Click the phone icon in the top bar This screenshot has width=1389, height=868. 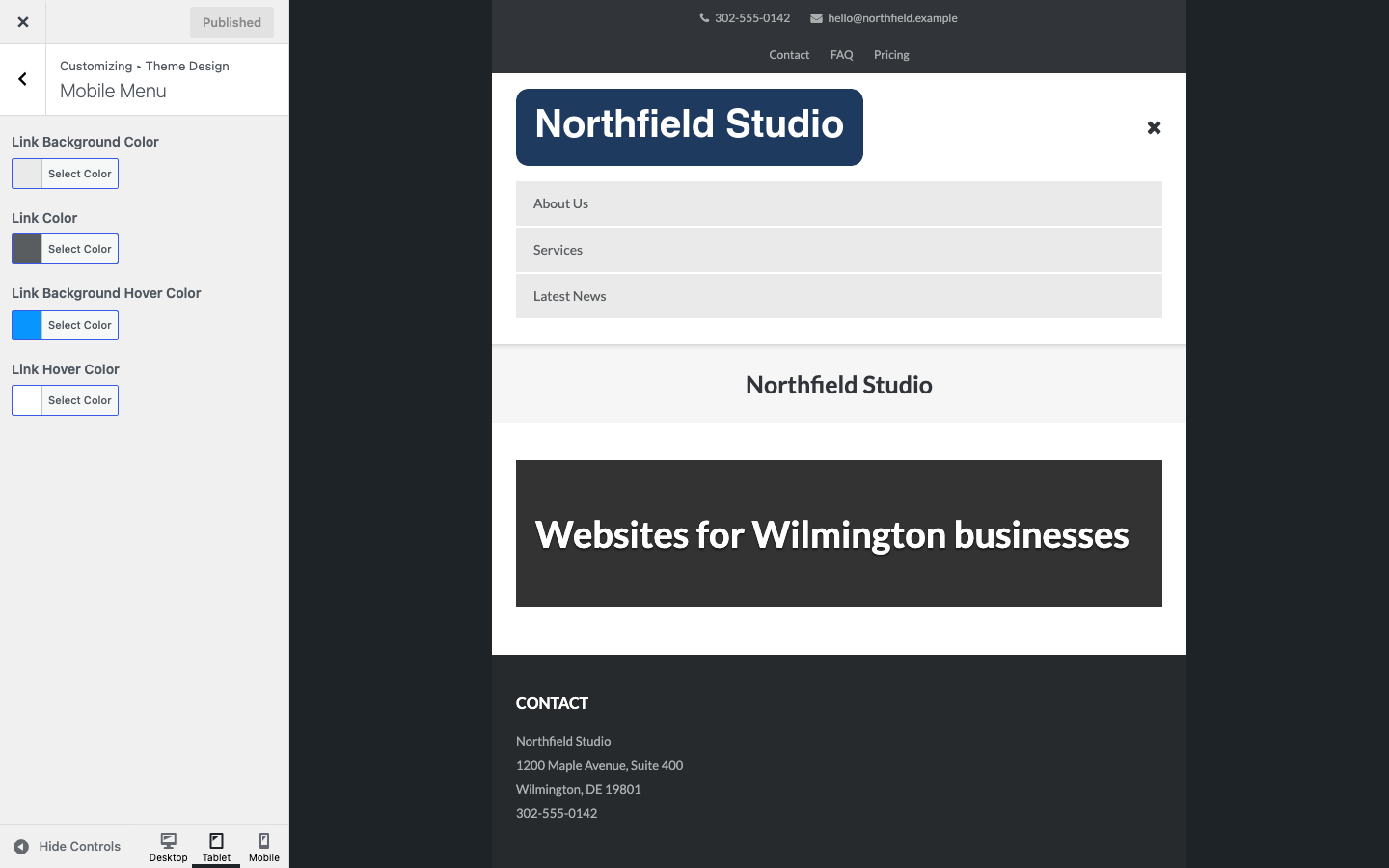click(x=704, y=18)
